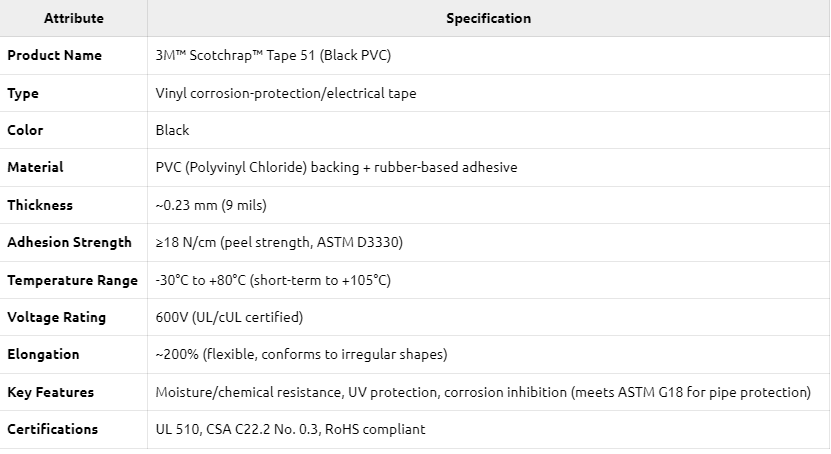
Task: Click the PVC backing specification text
Action: 337,167
